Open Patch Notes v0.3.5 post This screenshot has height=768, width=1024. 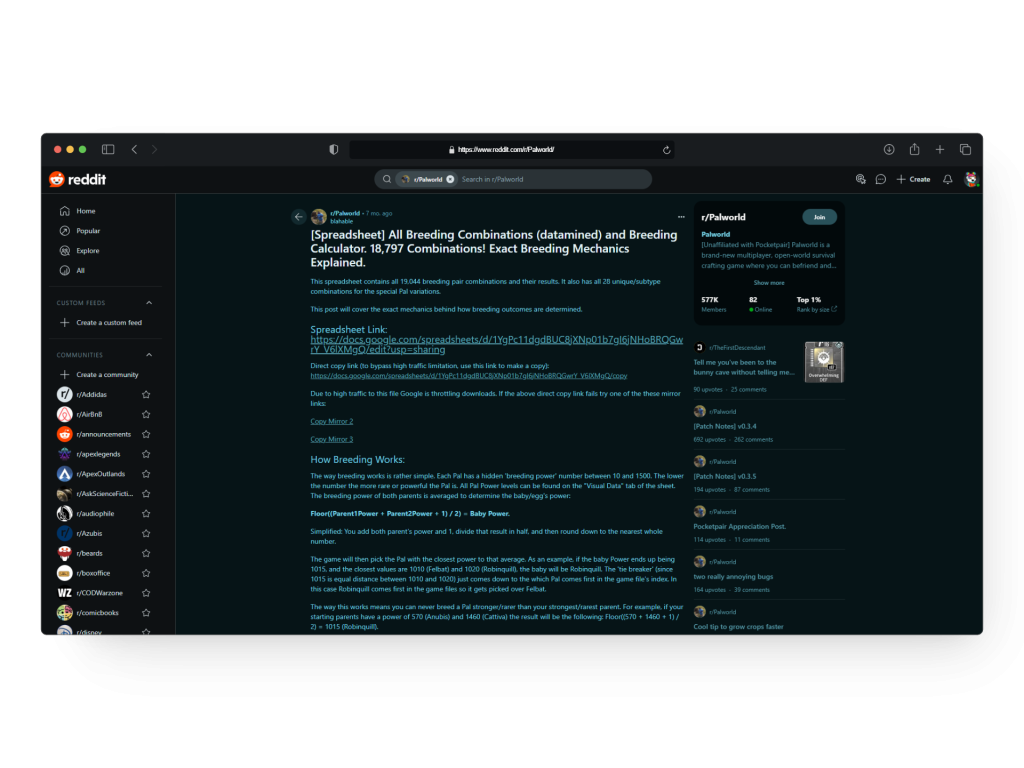[725, 477]
